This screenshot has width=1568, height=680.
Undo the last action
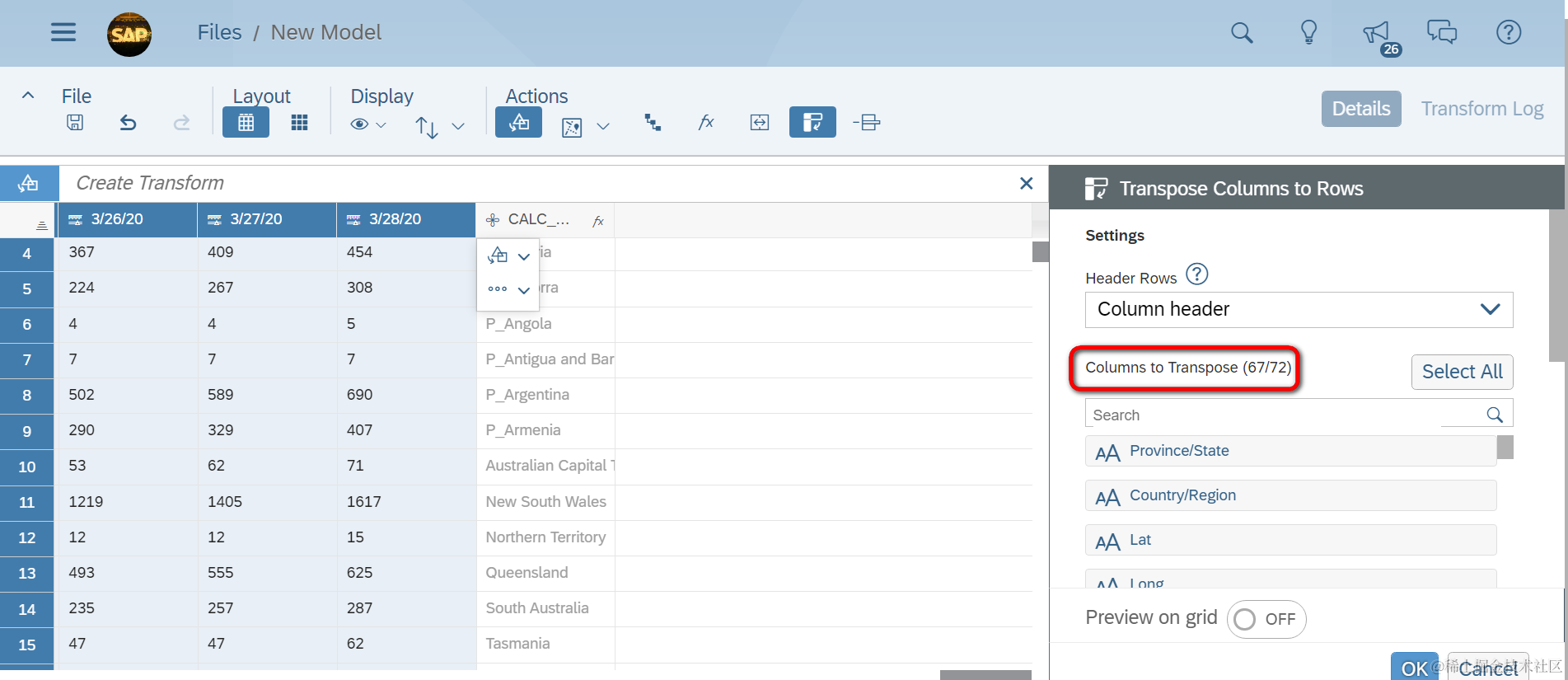tap(128, 123)
